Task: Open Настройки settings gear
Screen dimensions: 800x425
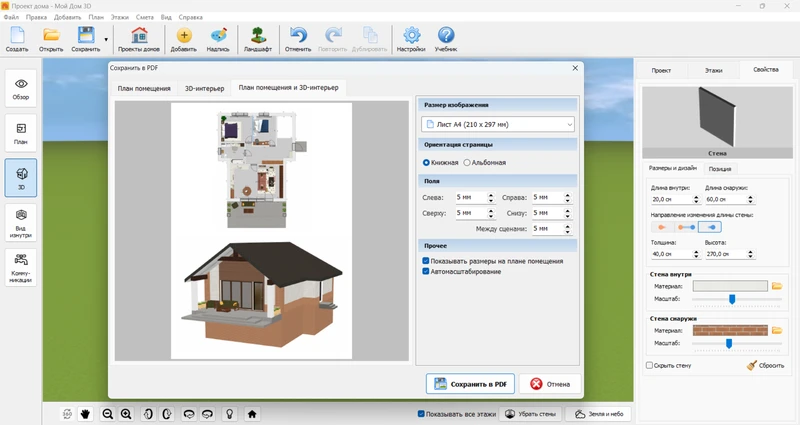Action: click(x=410, y=40)
